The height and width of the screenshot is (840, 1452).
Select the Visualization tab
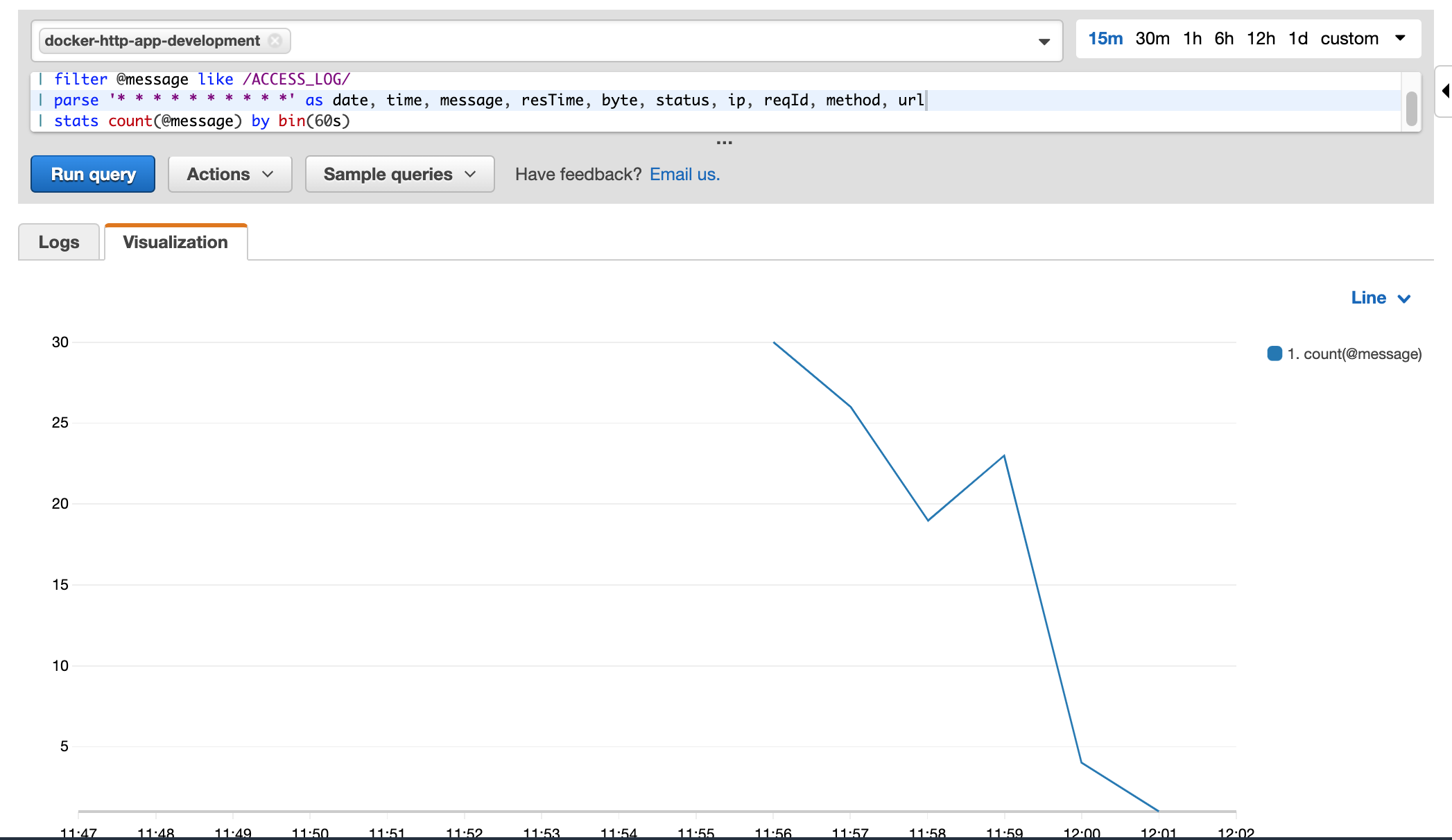click(175, 242)
